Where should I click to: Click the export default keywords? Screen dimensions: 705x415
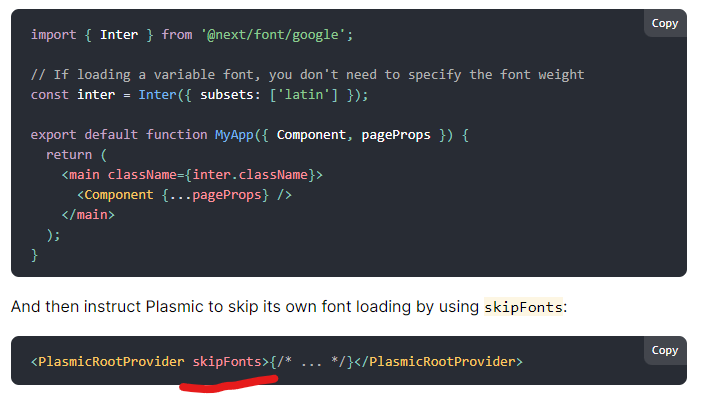[83, 135]
